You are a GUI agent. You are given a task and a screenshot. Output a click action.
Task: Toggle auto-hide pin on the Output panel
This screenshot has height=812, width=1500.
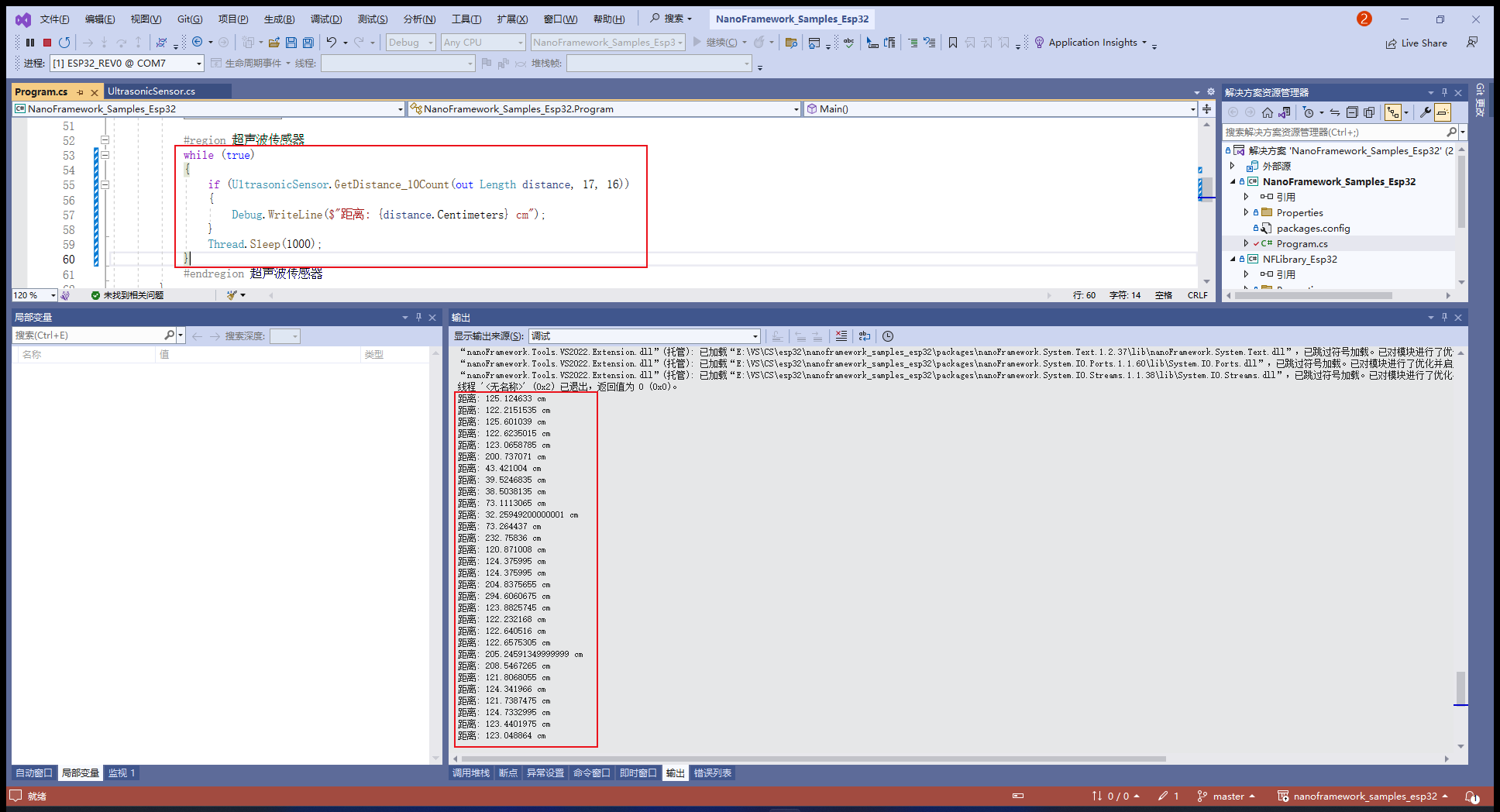(1444, 318)
